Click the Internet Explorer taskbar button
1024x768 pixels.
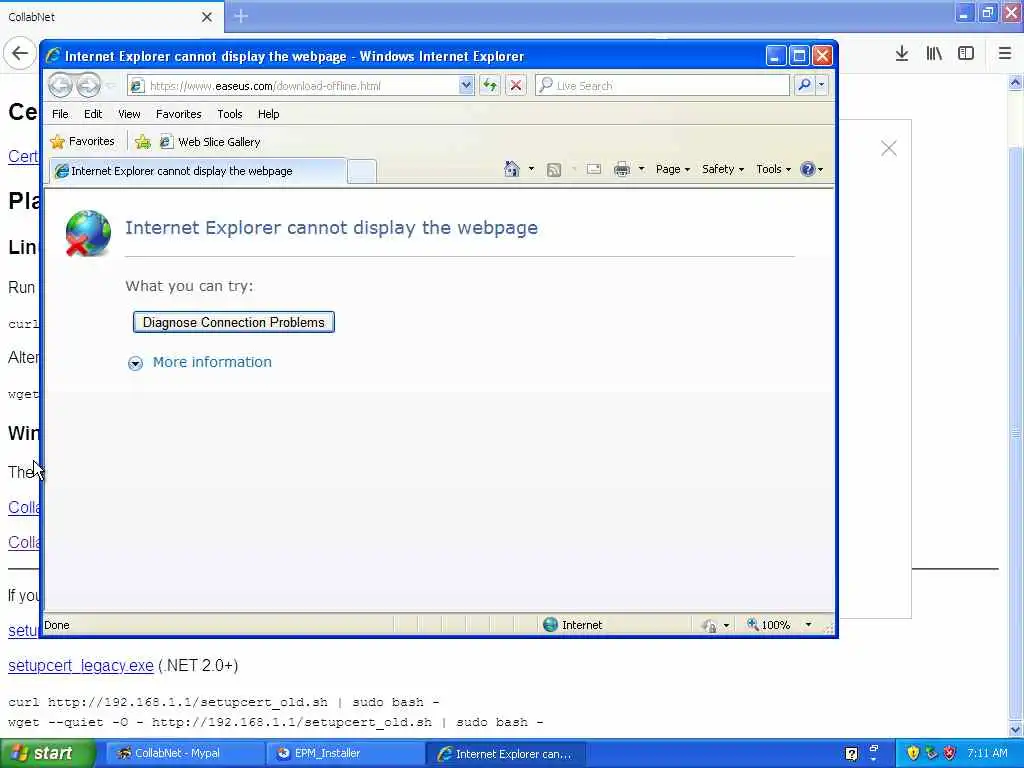(x=507, y=754)
